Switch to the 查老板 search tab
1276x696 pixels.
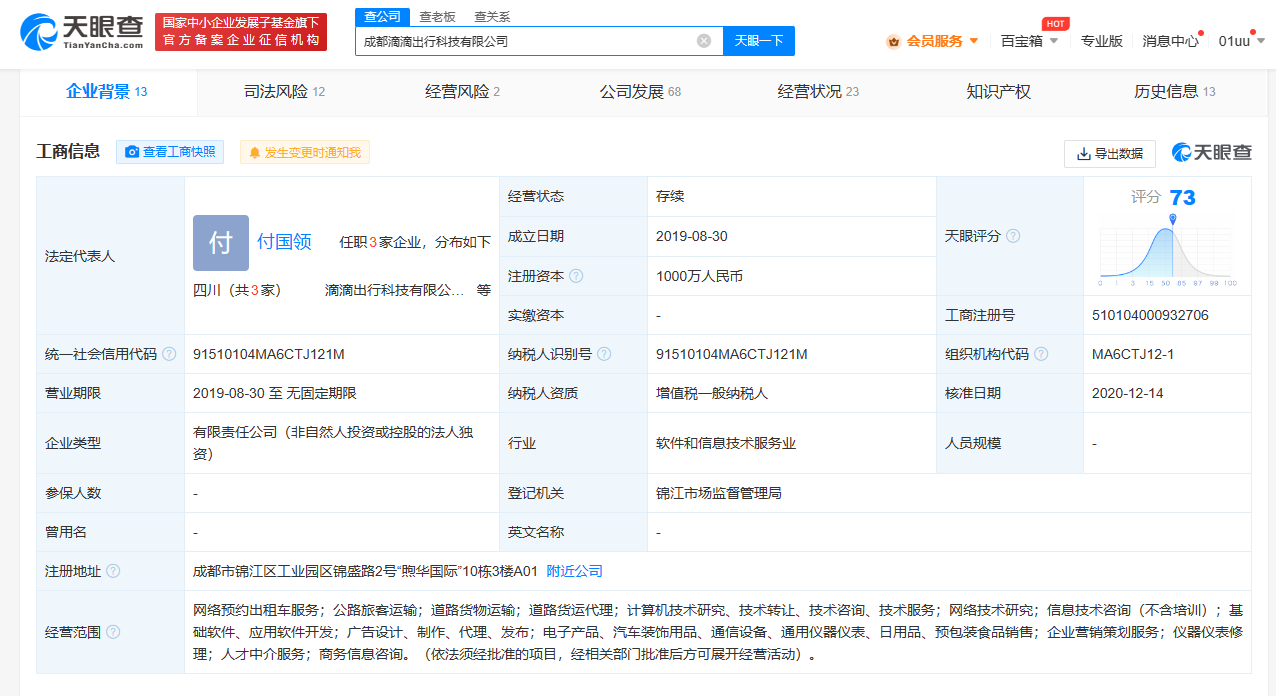(x=437, y=16)
